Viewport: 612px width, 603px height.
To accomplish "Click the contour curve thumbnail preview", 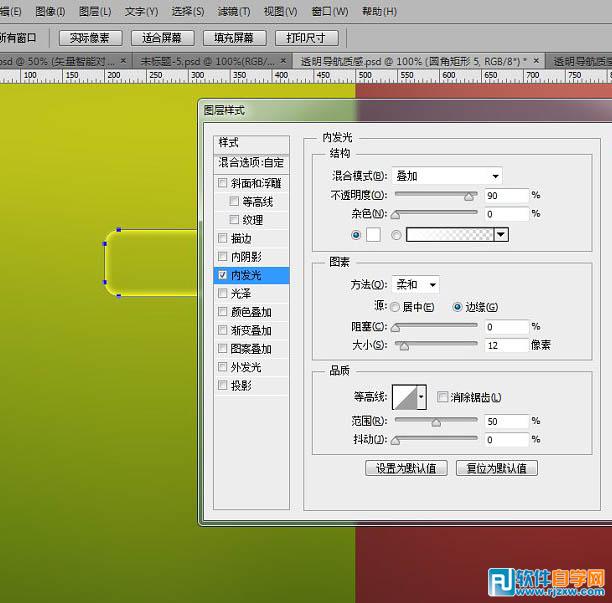I will coord(404,397).
